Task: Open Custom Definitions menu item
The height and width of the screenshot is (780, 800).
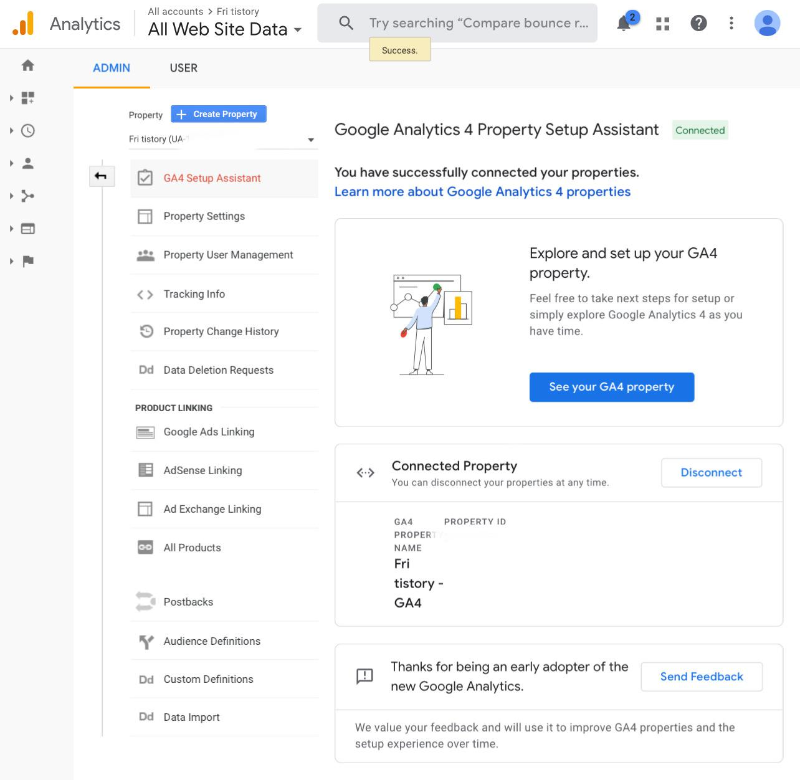Action: pos(224,680)
